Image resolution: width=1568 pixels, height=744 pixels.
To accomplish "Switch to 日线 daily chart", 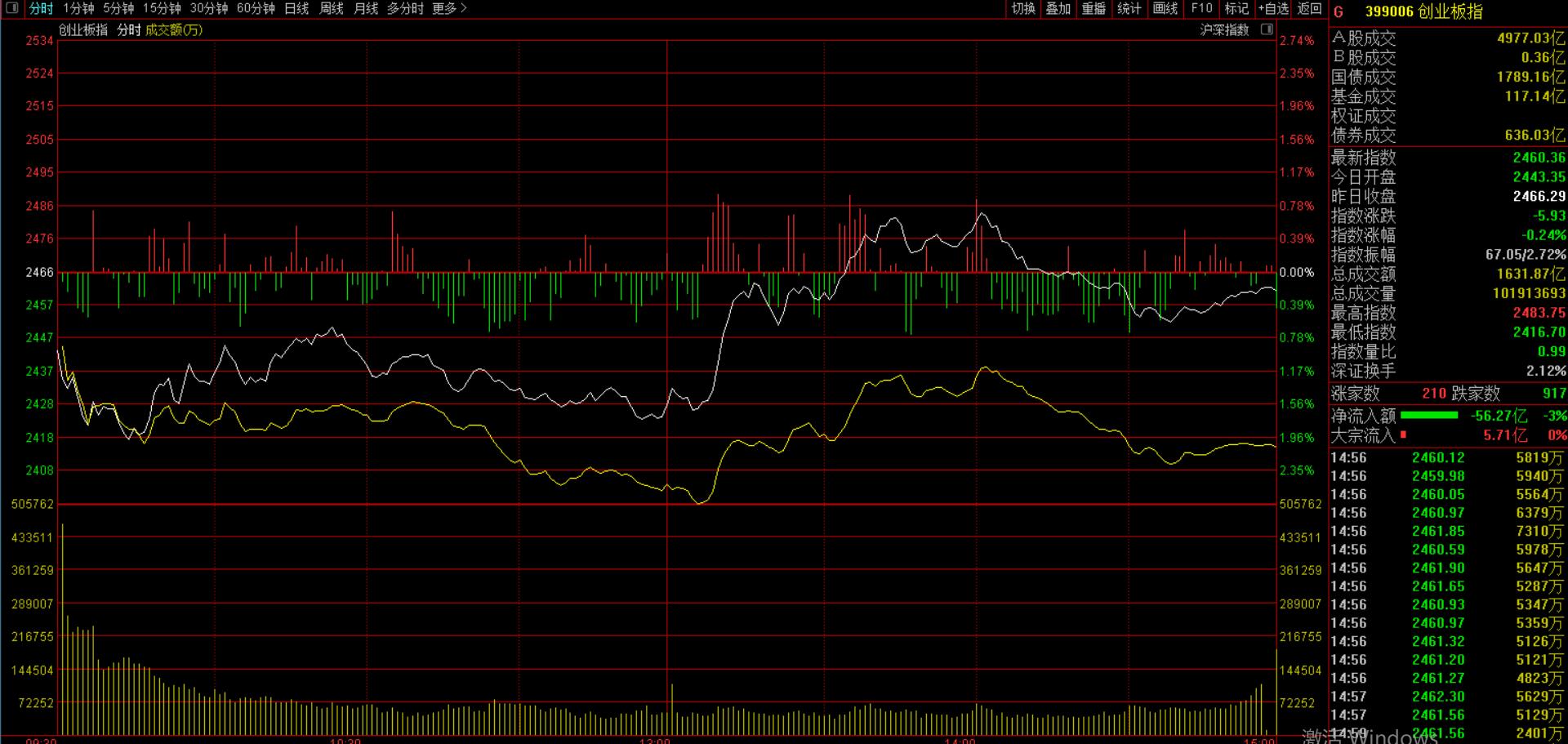I will [296, 8].
